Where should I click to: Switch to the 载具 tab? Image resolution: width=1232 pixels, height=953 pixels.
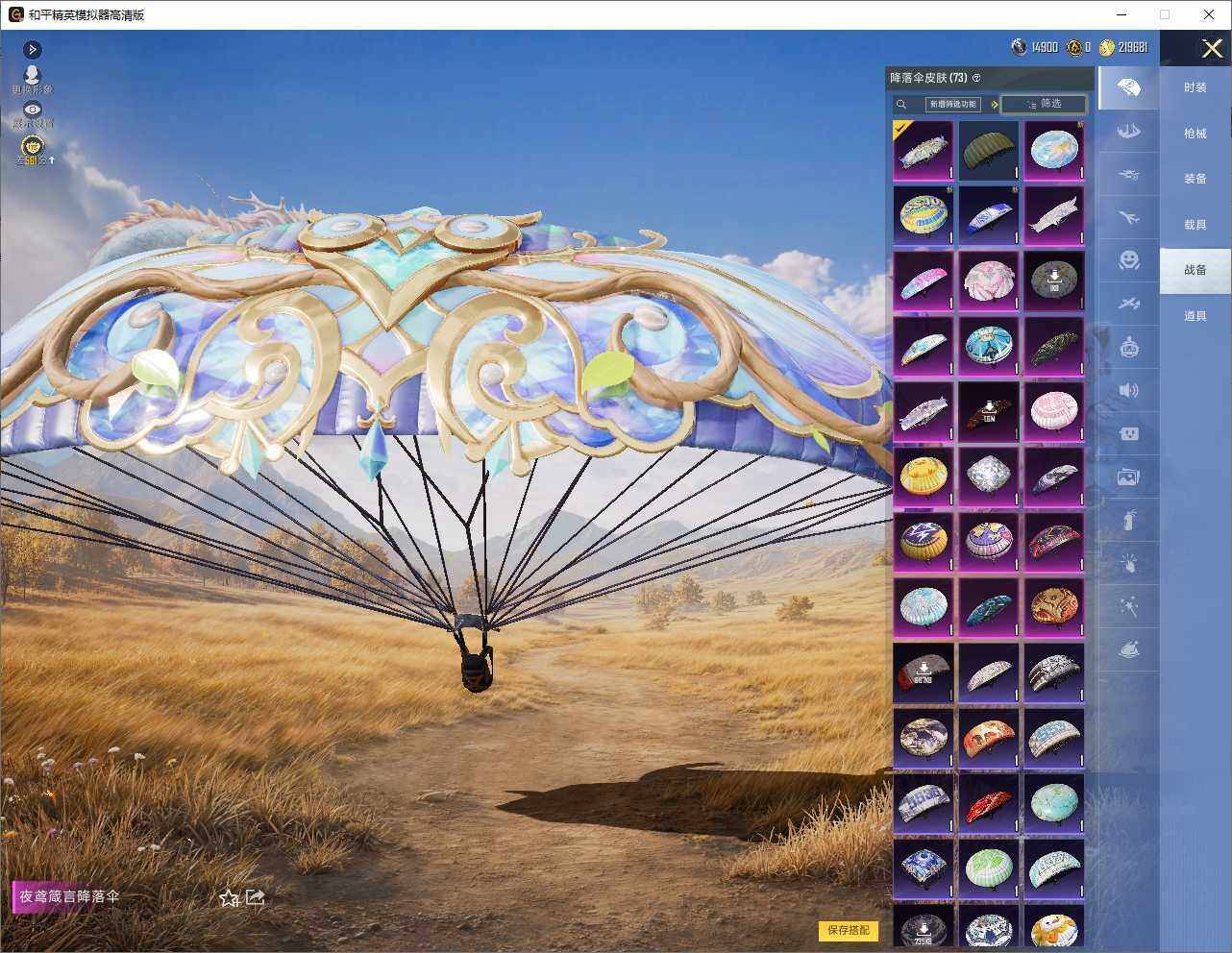click(1195, 225)
